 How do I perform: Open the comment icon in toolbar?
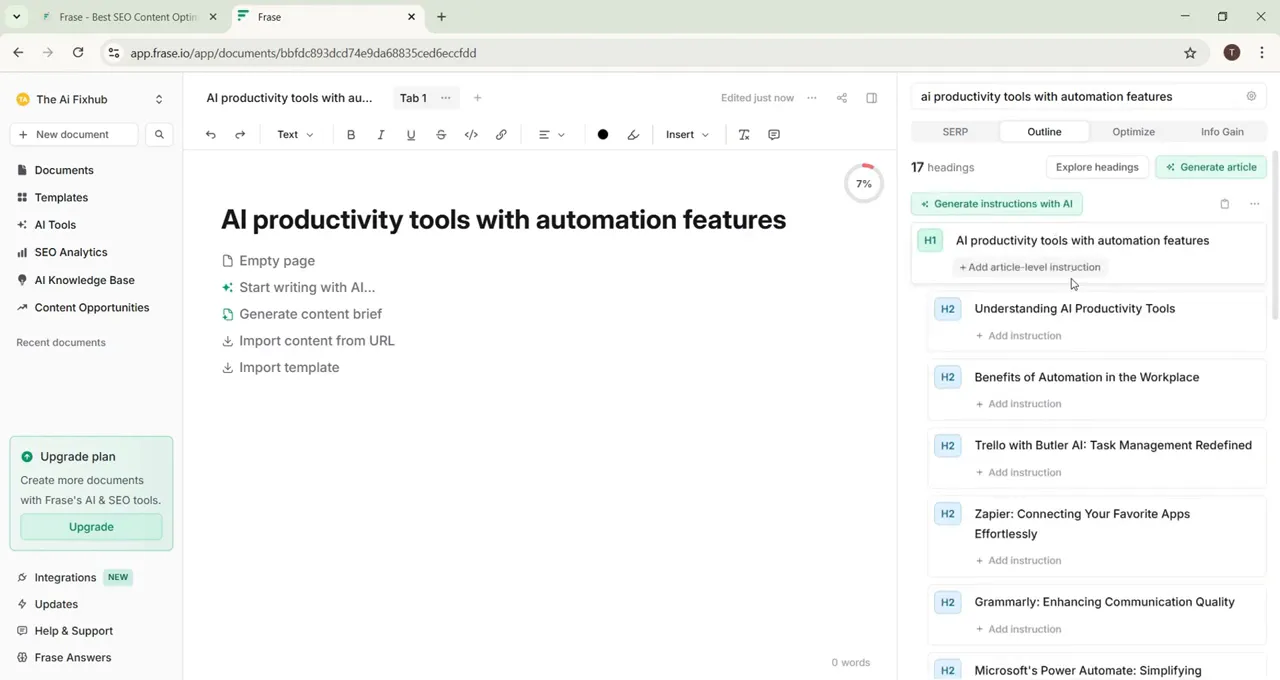774,135
